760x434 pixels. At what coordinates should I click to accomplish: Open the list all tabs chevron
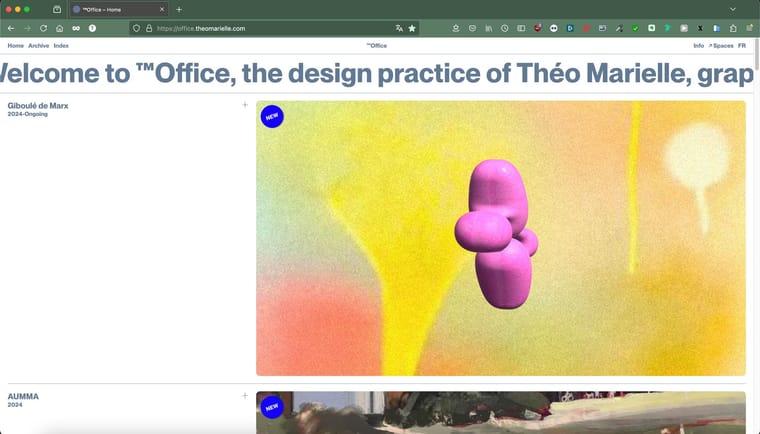(x=733, y=9)
